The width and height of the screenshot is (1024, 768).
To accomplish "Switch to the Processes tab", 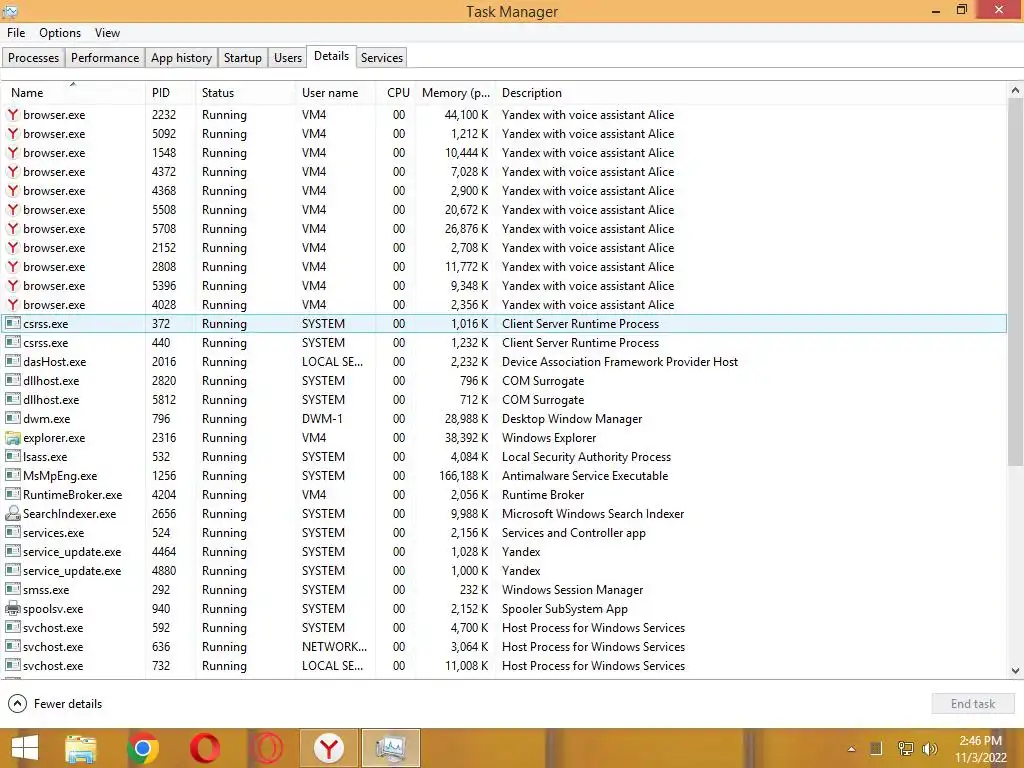I will (33, 57).
